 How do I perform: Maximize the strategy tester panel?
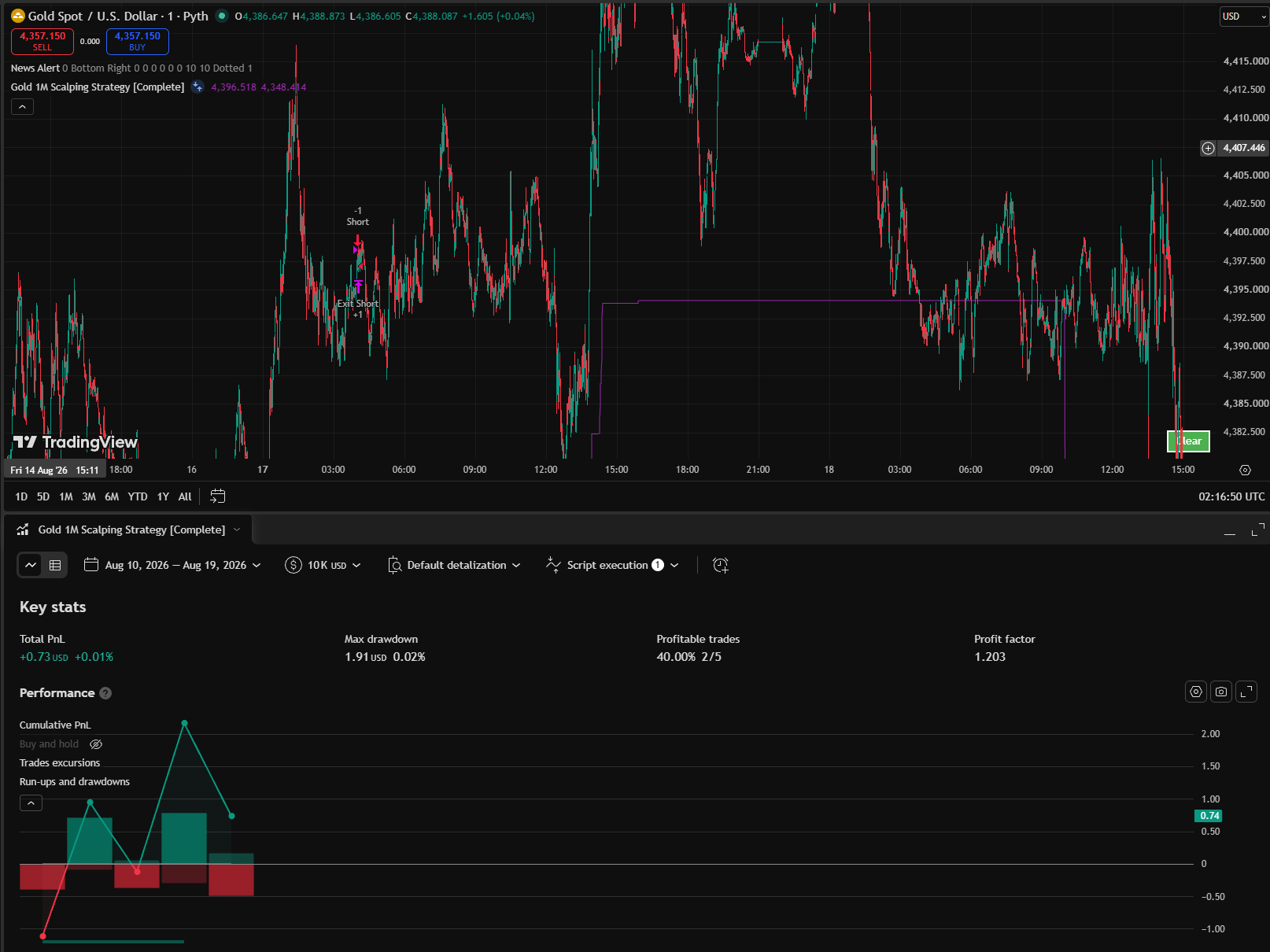pyautogui.click(x=1258, y=530)
